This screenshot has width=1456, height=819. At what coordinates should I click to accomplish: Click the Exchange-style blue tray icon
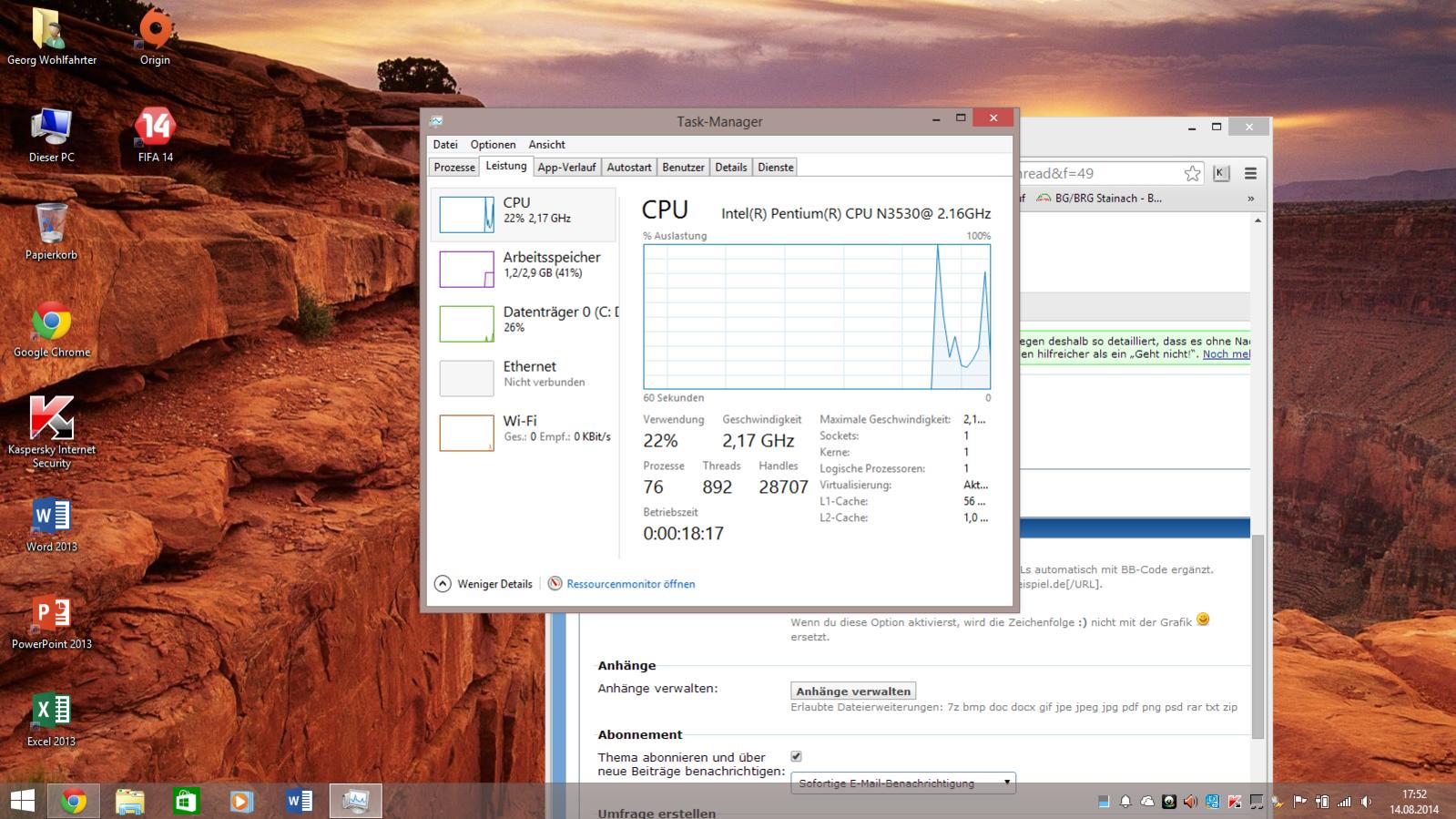coord(1212,802)
